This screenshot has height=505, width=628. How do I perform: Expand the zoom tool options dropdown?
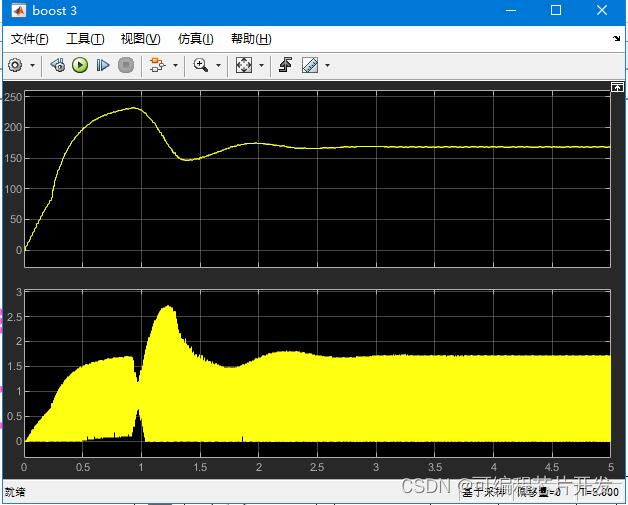coord(218,65)
